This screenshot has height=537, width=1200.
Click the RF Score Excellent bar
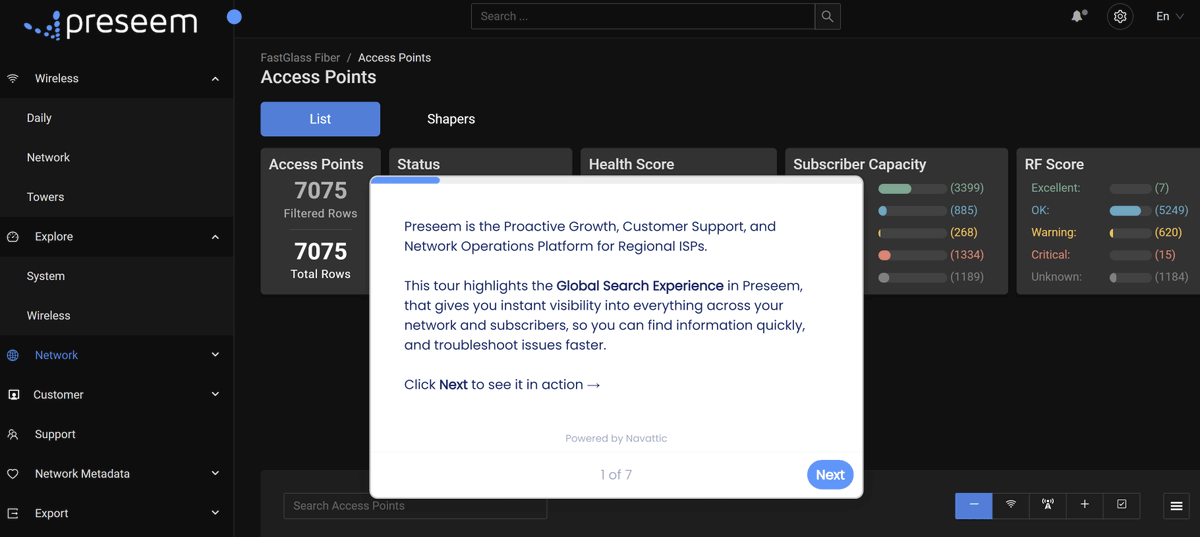(1130, 188)
